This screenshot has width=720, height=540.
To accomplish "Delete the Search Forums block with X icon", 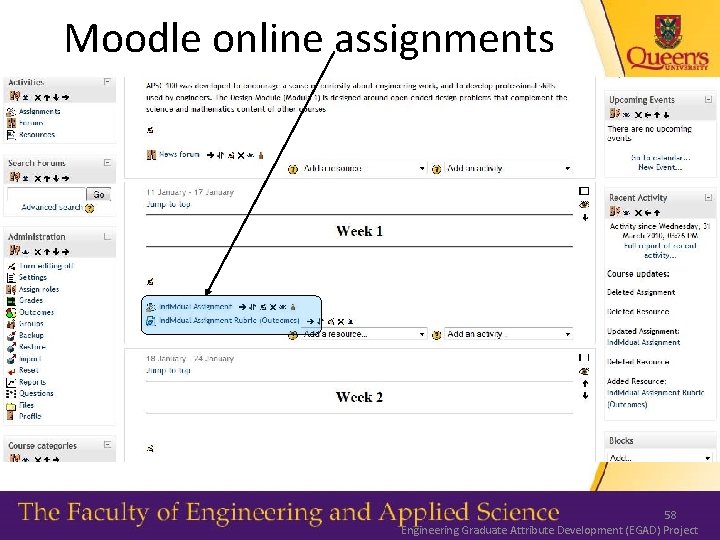I will point(38,179).
